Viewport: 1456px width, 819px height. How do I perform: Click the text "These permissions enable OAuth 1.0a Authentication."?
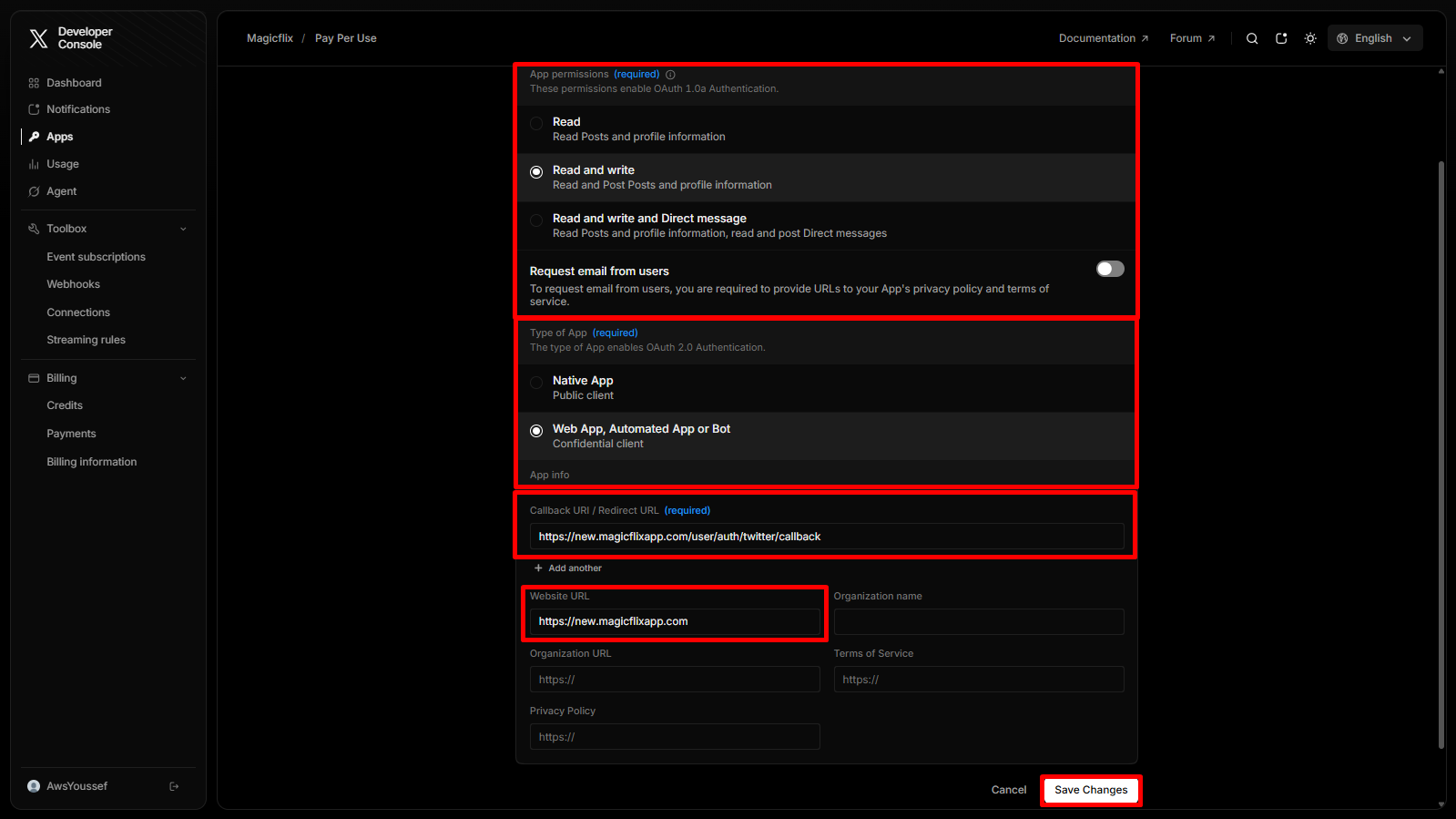pos(654,89)
